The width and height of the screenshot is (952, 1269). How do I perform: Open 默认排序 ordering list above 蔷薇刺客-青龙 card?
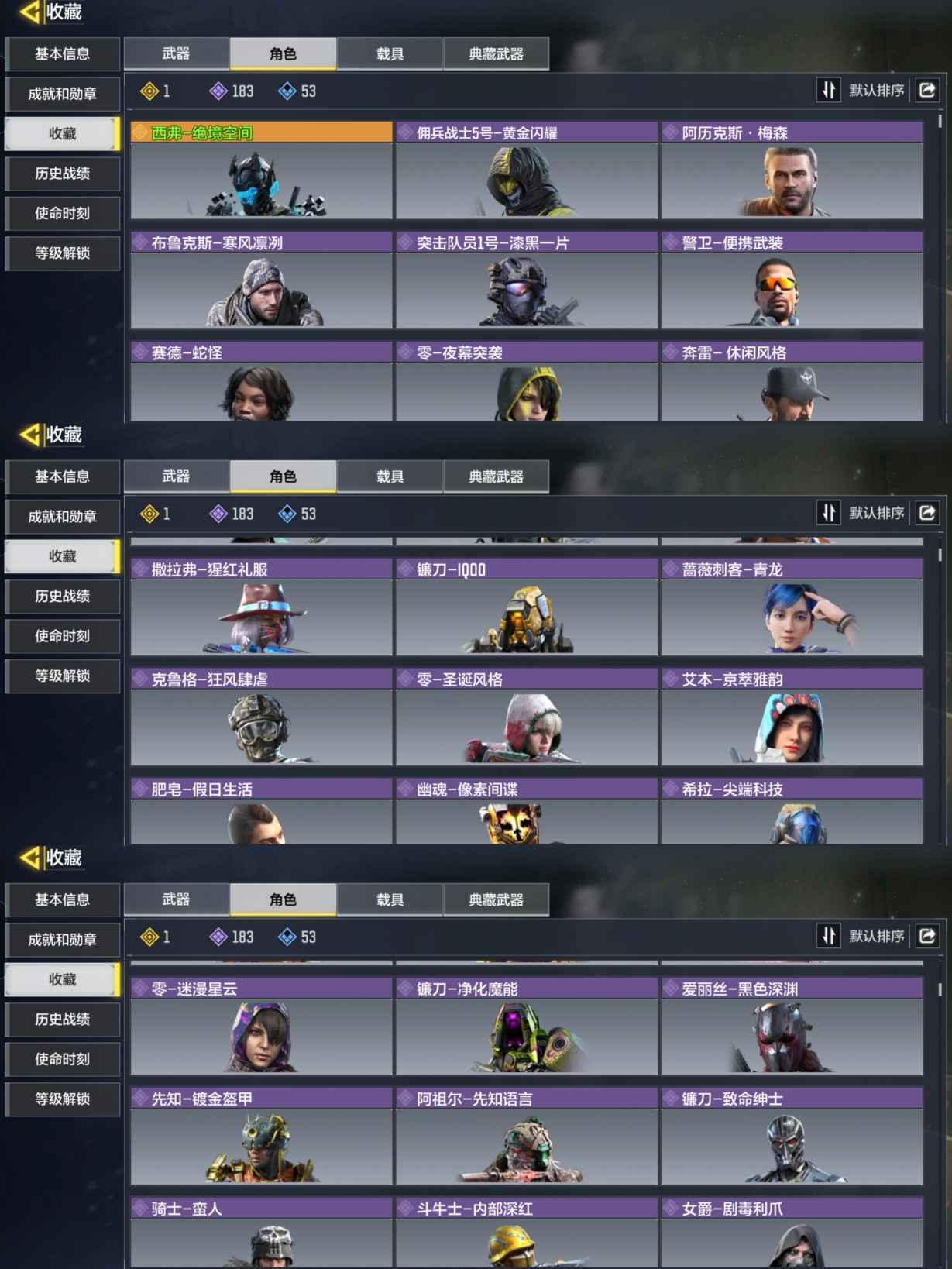pyautogui.click(x=877, y=513)
